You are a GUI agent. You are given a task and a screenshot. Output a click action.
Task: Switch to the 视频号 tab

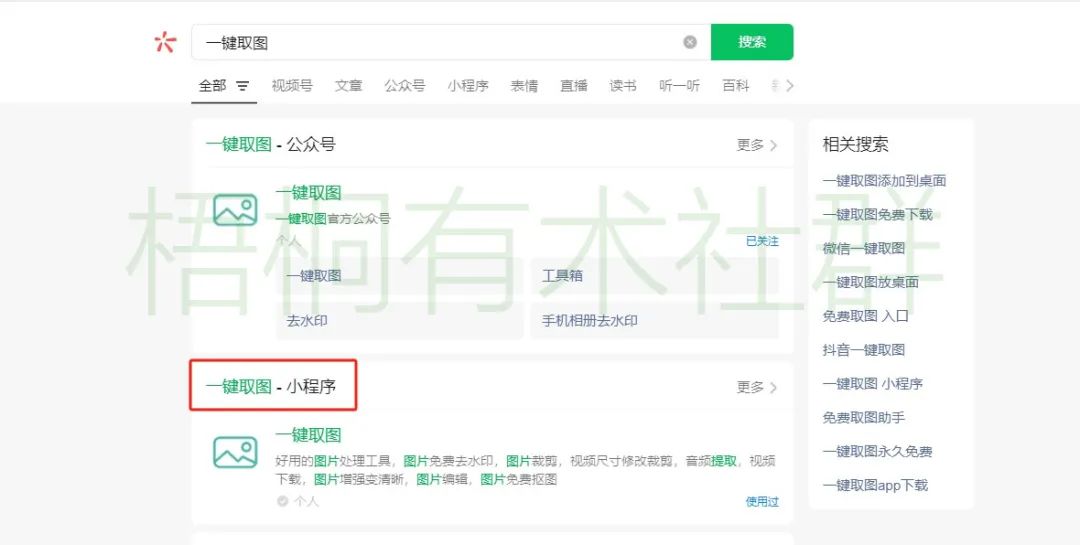[x=291, y=86]
